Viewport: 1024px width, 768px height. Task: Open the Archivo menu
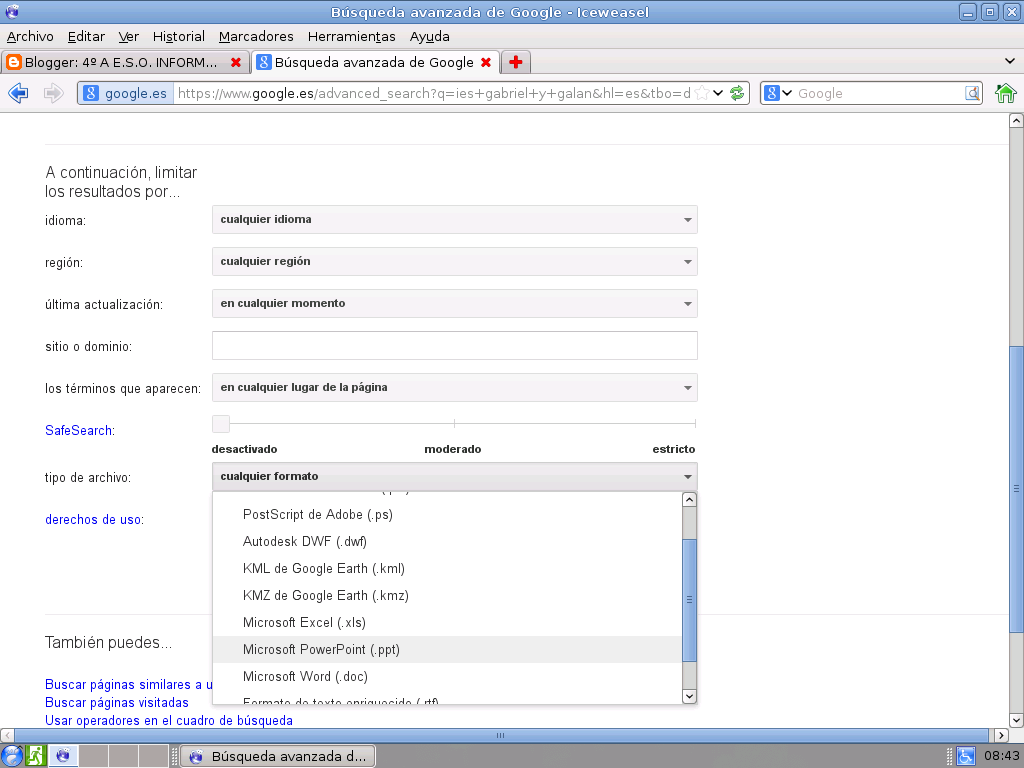tap(30, 37)
